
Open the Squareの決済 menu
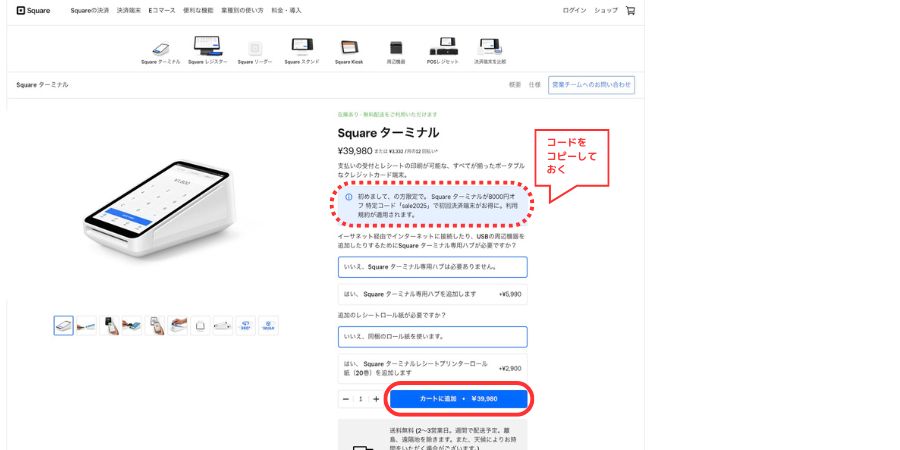(90, 10)
